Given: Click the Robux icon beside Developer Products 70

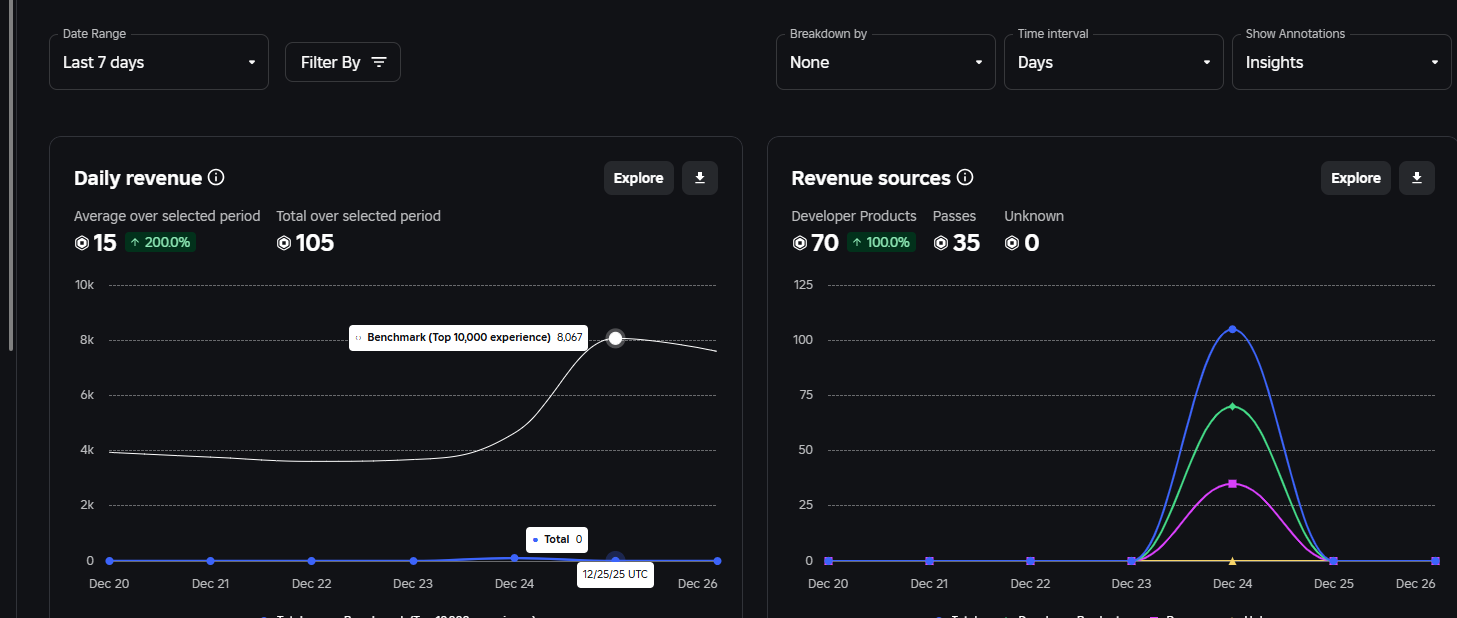Looking at the screenshot, I should [x=800, y=243].
